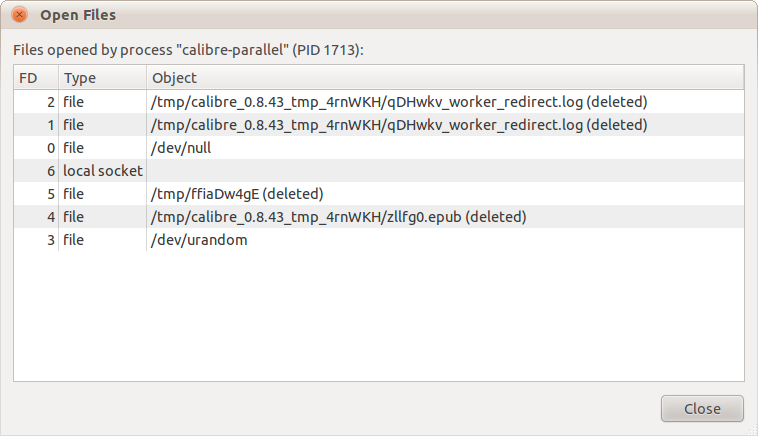Select the /dev/null file row
758x436 pixels.
(x=181, y=148)
